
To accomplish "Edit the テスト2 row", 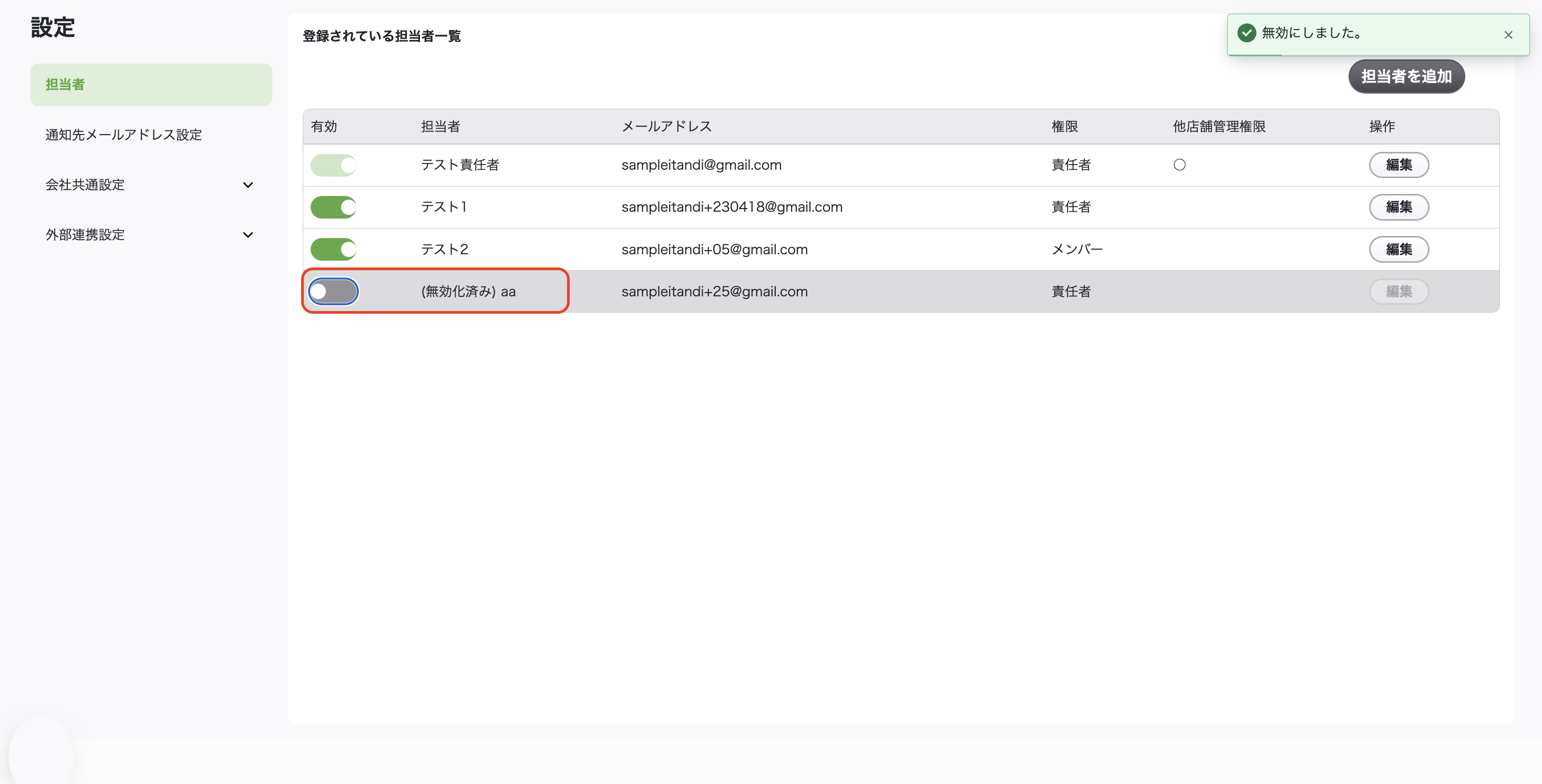I will [1399, 249].
